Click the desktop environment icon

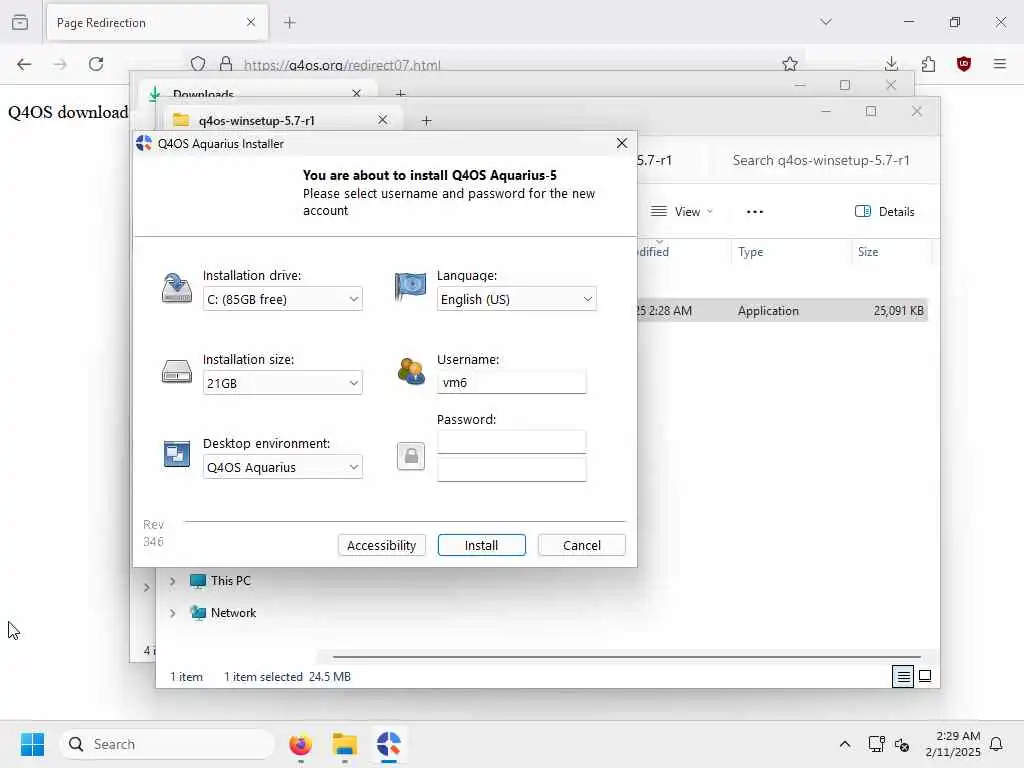pos(176,454)
